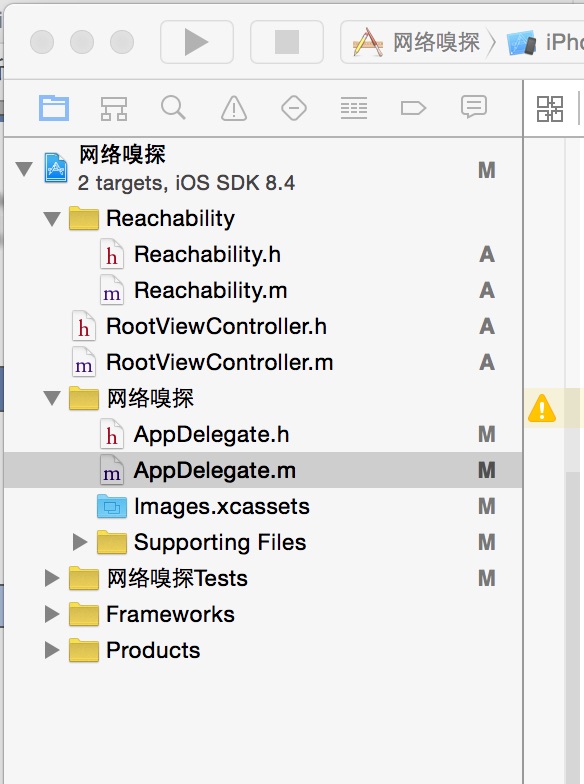Image resolution: width=584 pixels, height=784 pixels.
Task: Open the Test navigator
Action: click(294, 108)
